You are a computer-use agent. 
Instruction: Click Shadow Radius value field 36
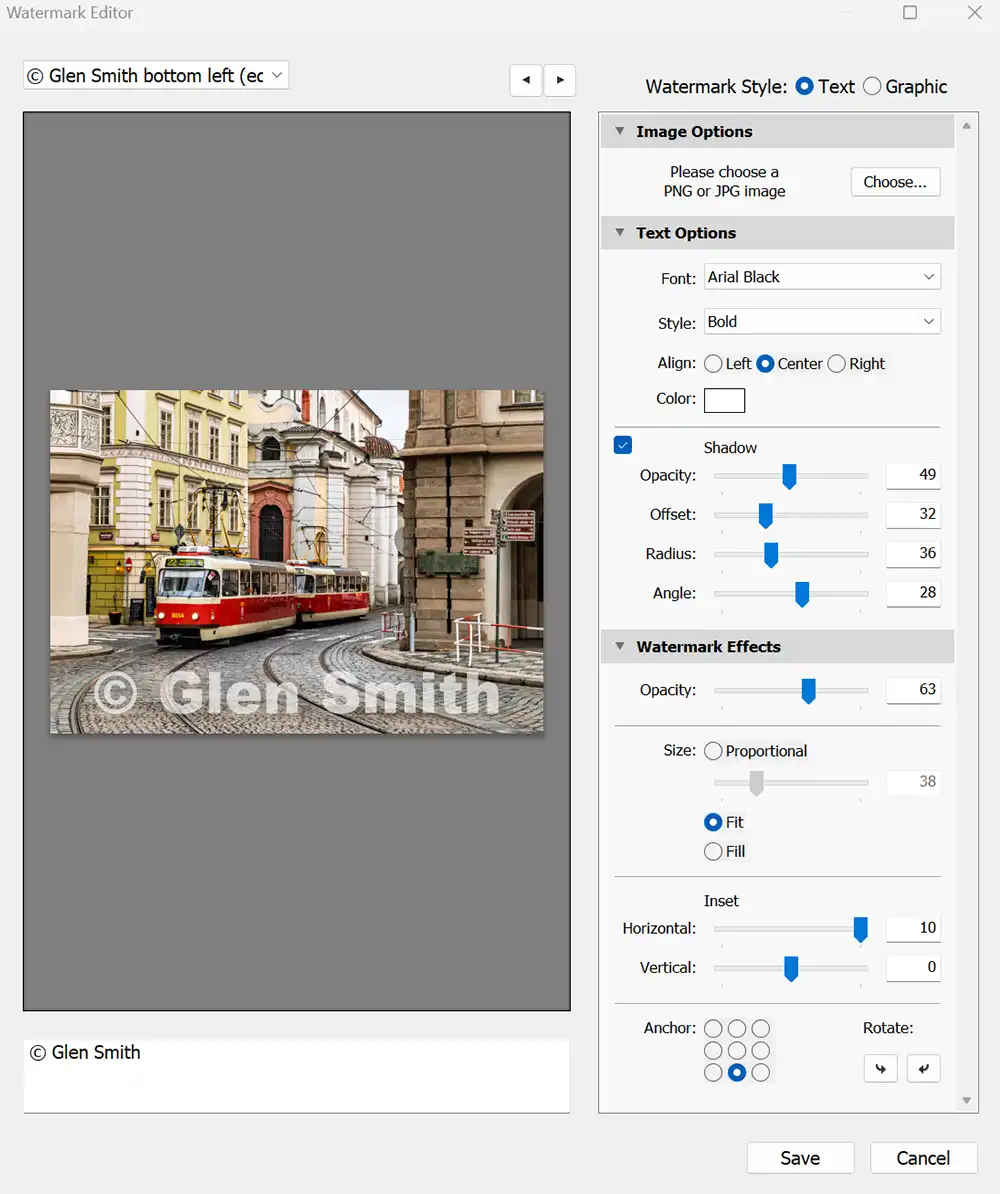(x=913, y=553)
